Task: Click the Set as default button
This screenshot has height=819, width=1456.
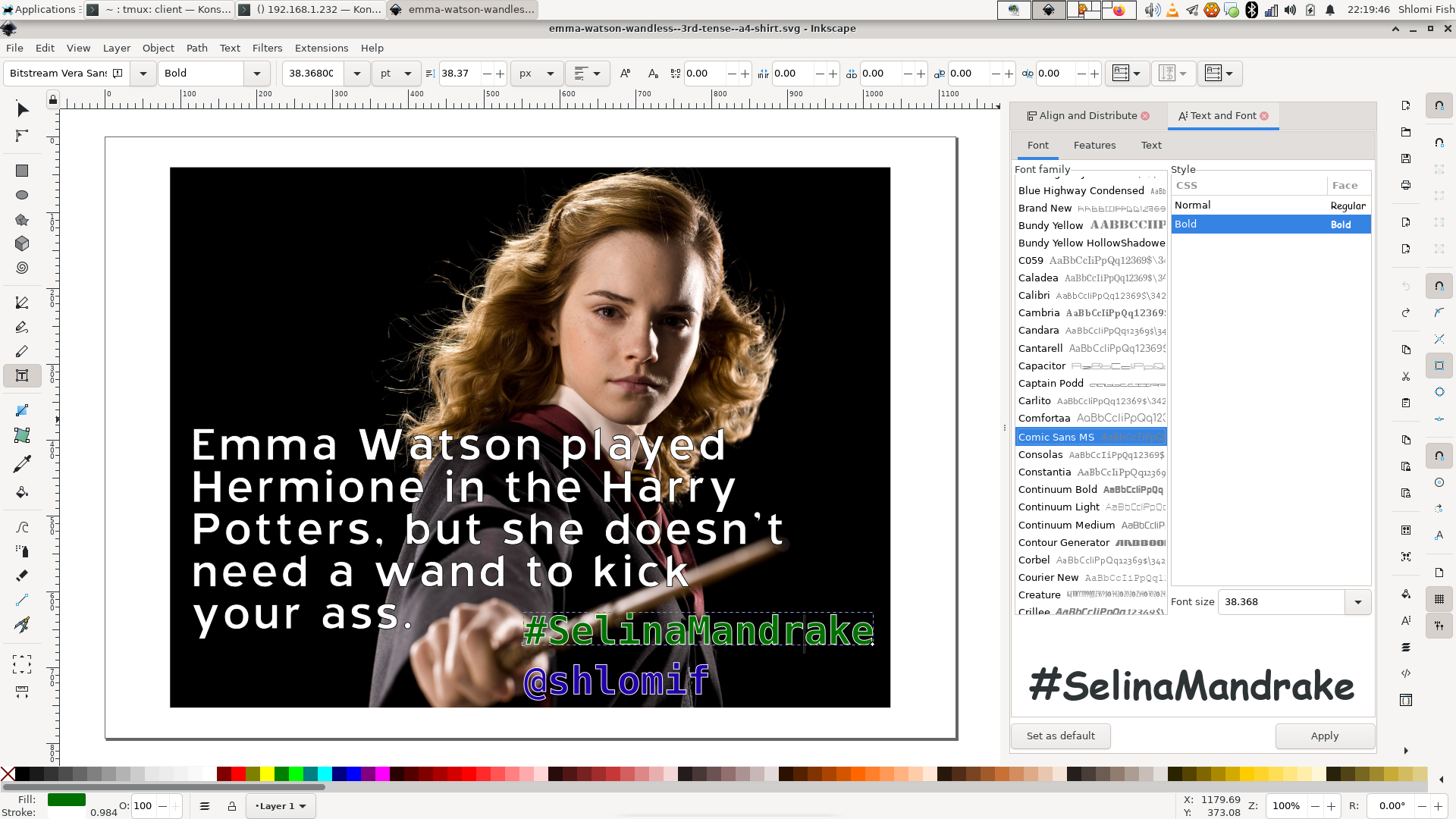Action: pos(1060,736)
